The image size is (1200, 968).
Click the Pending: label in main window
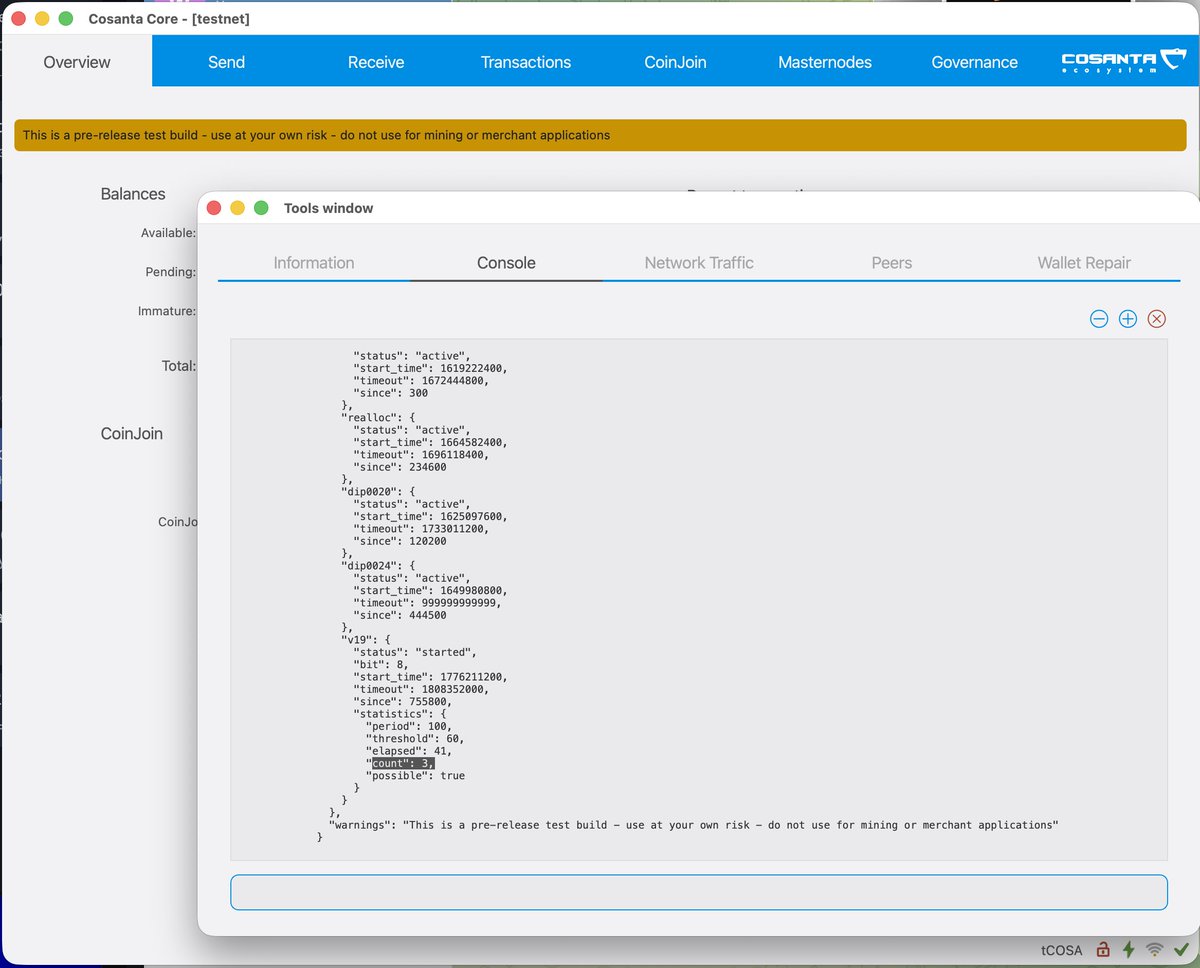click(170, 272)
